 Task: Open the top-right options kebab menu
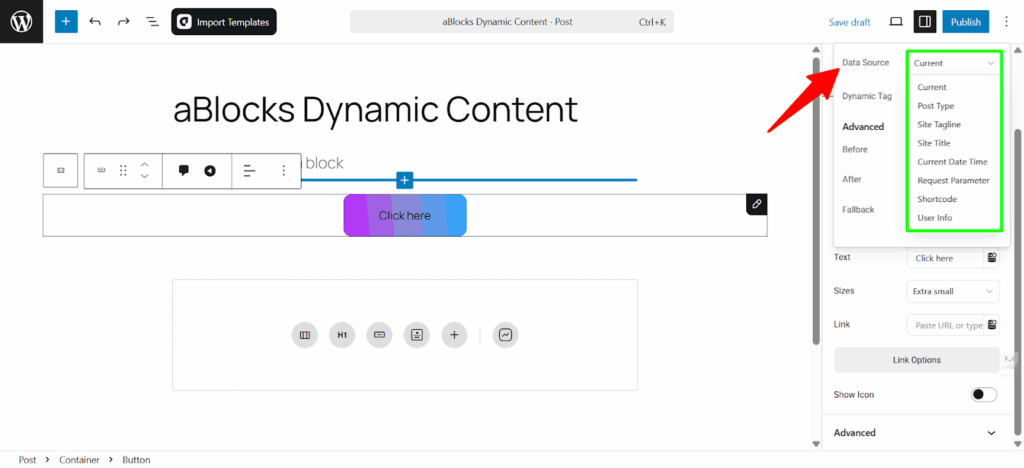(1006, 22)
